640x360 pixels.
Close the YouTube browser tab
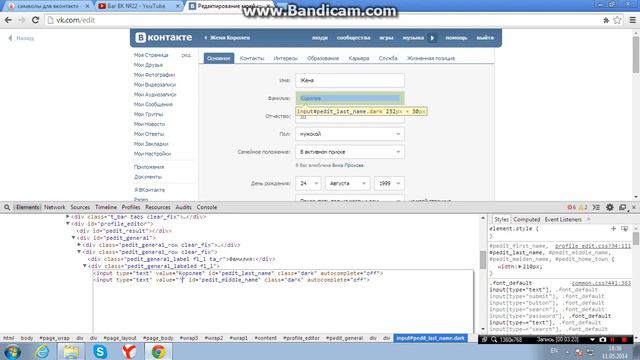click(178, 6)
